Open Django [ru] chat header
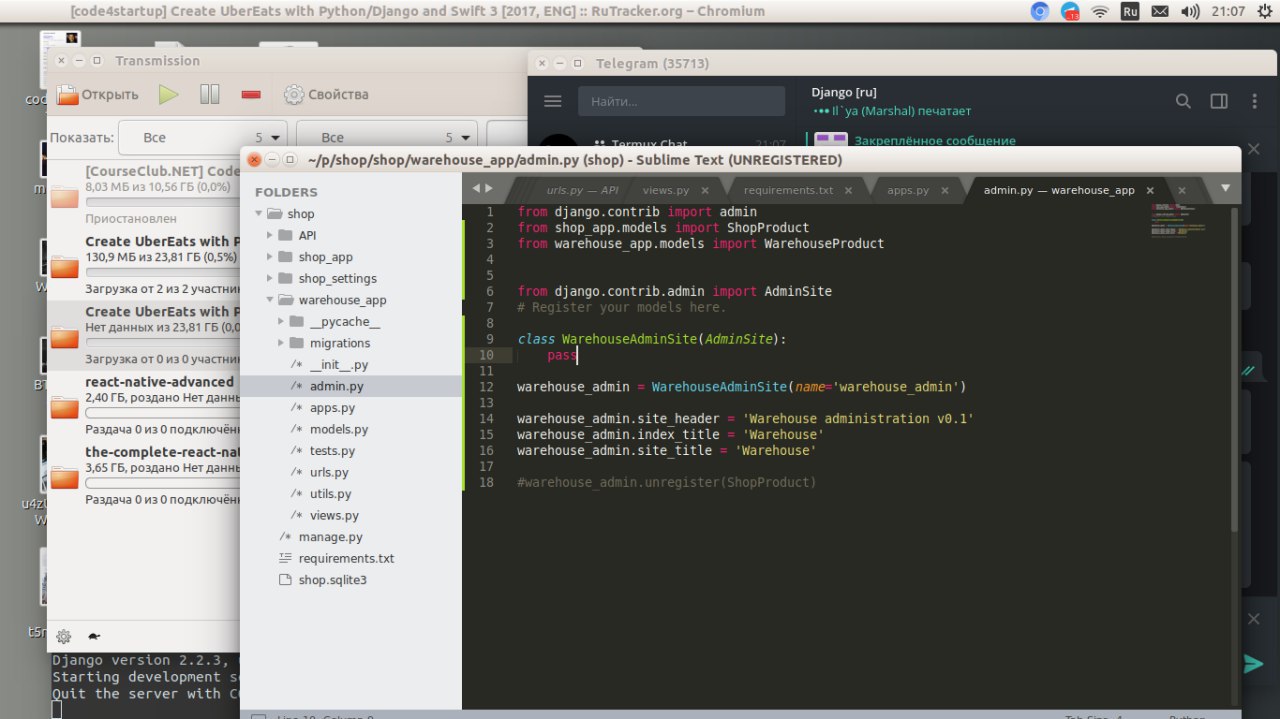 point(890,101)
